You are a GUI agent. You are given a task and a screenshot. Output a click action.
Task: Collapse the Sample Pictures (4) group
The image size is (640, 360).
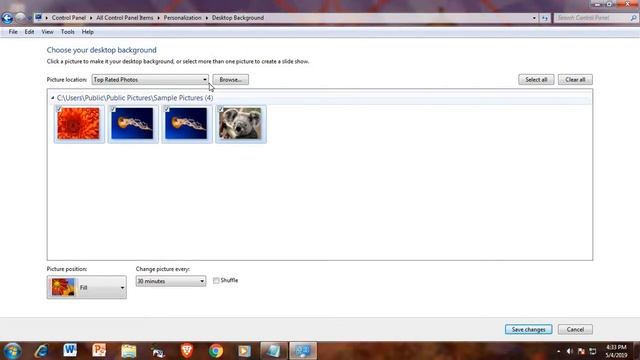point(53,98)
